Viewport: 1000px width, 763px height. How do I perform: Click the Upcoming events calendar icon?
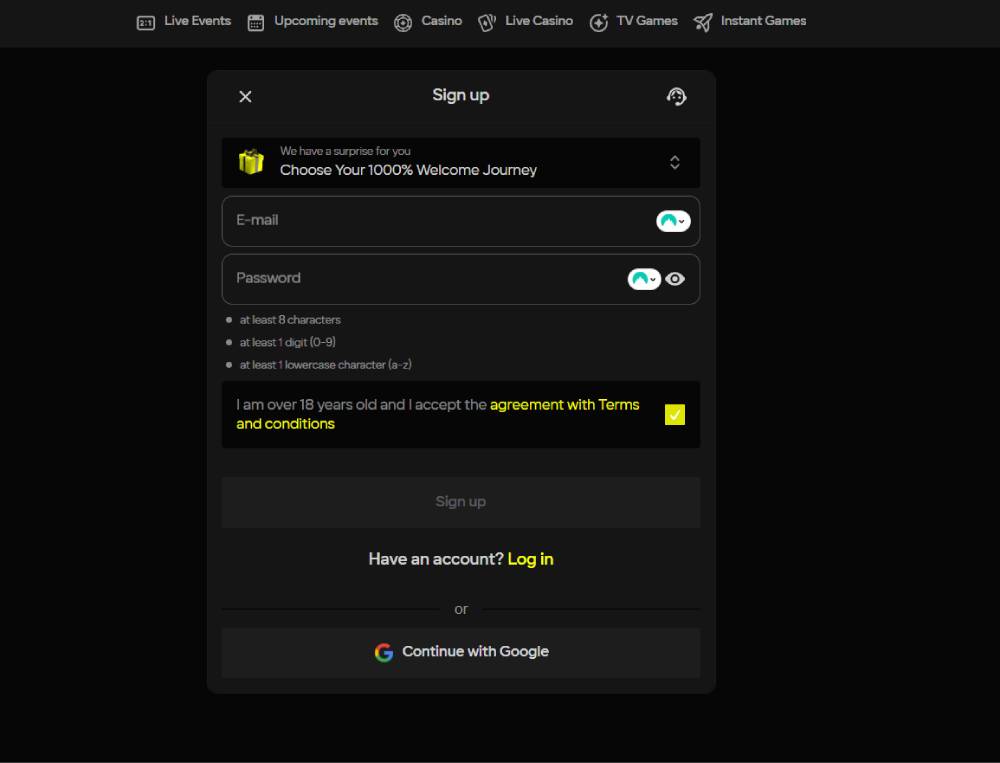[x=256, y=22]
